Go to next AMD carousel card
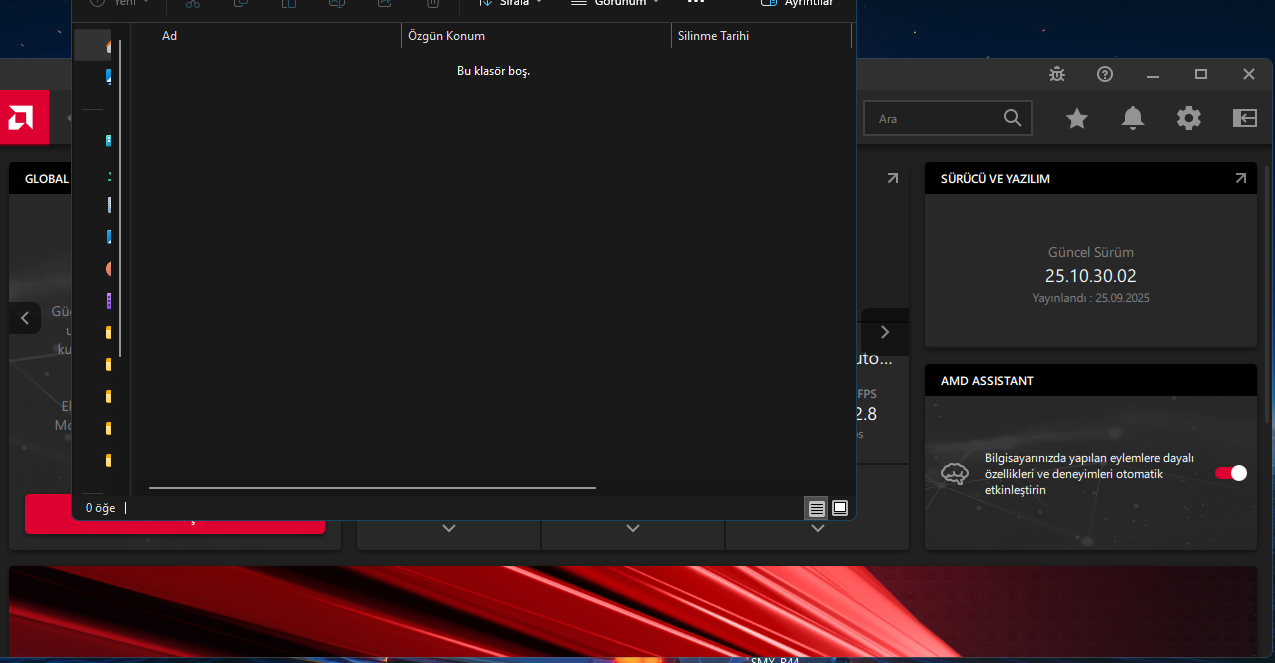Viewport: 1275px width, 663px height. click(x=884, y=332)
